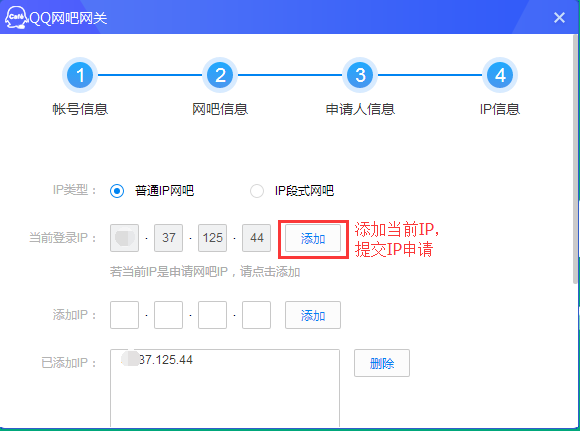Viewport: 580px width, 431px height.
Task: Add the current login IP via 添加
Action: tap(313, 238)
